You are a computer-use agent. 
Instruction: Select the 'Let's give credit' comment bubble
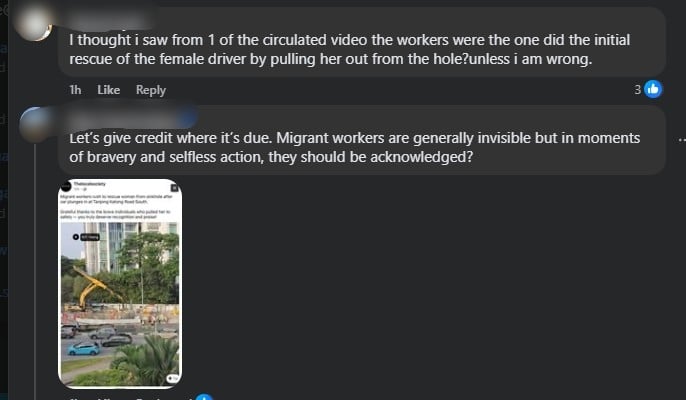(x=362, y=140)
